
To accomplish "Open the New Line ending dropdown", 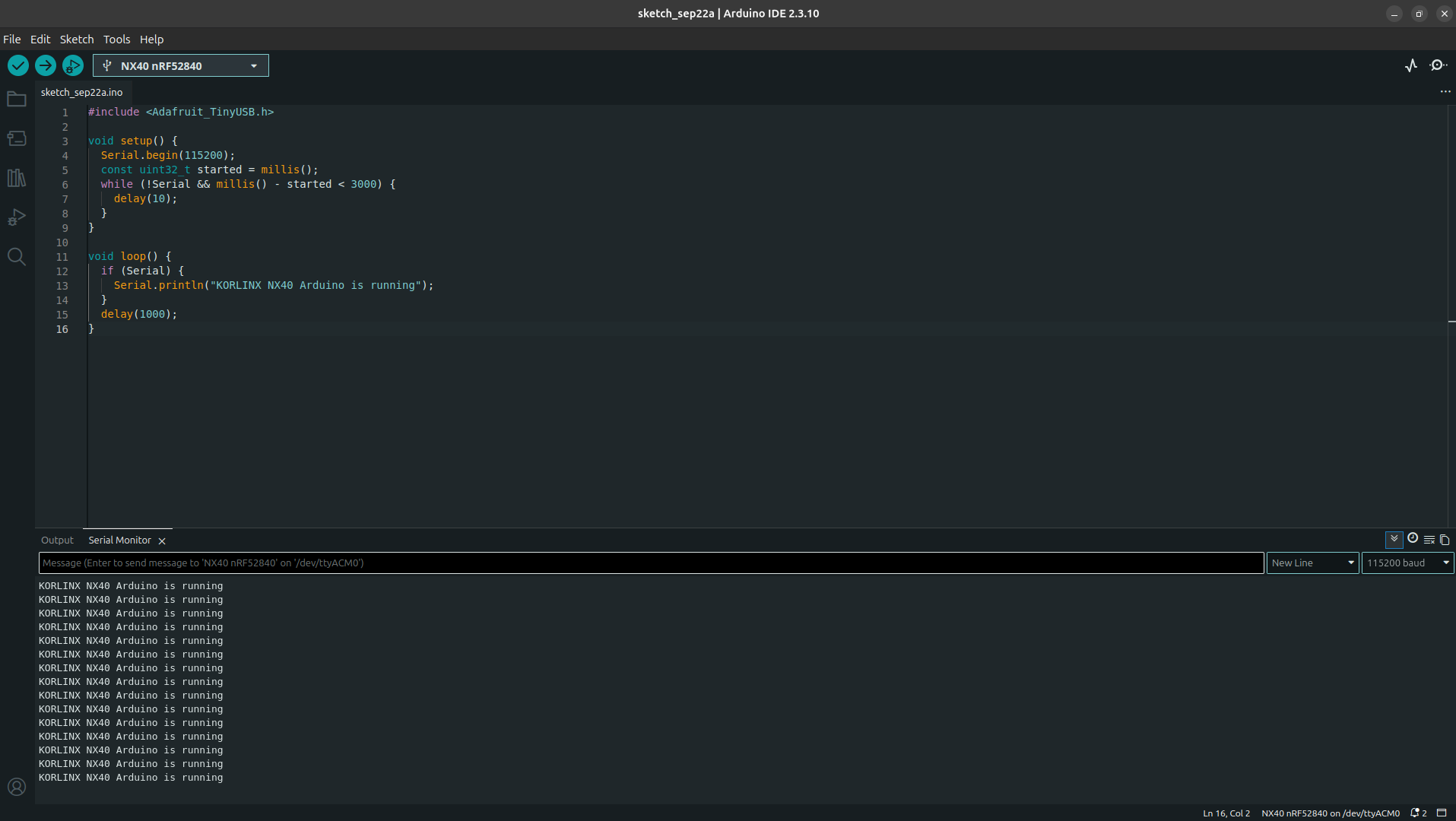I will (x=1312, y=563).
